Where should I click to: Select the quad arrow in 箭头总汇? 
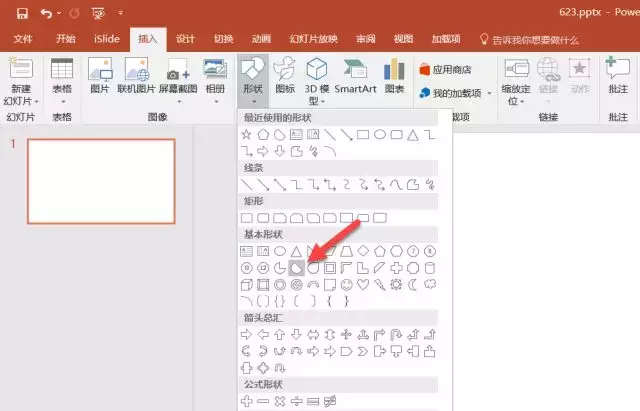tap(347, 335)
